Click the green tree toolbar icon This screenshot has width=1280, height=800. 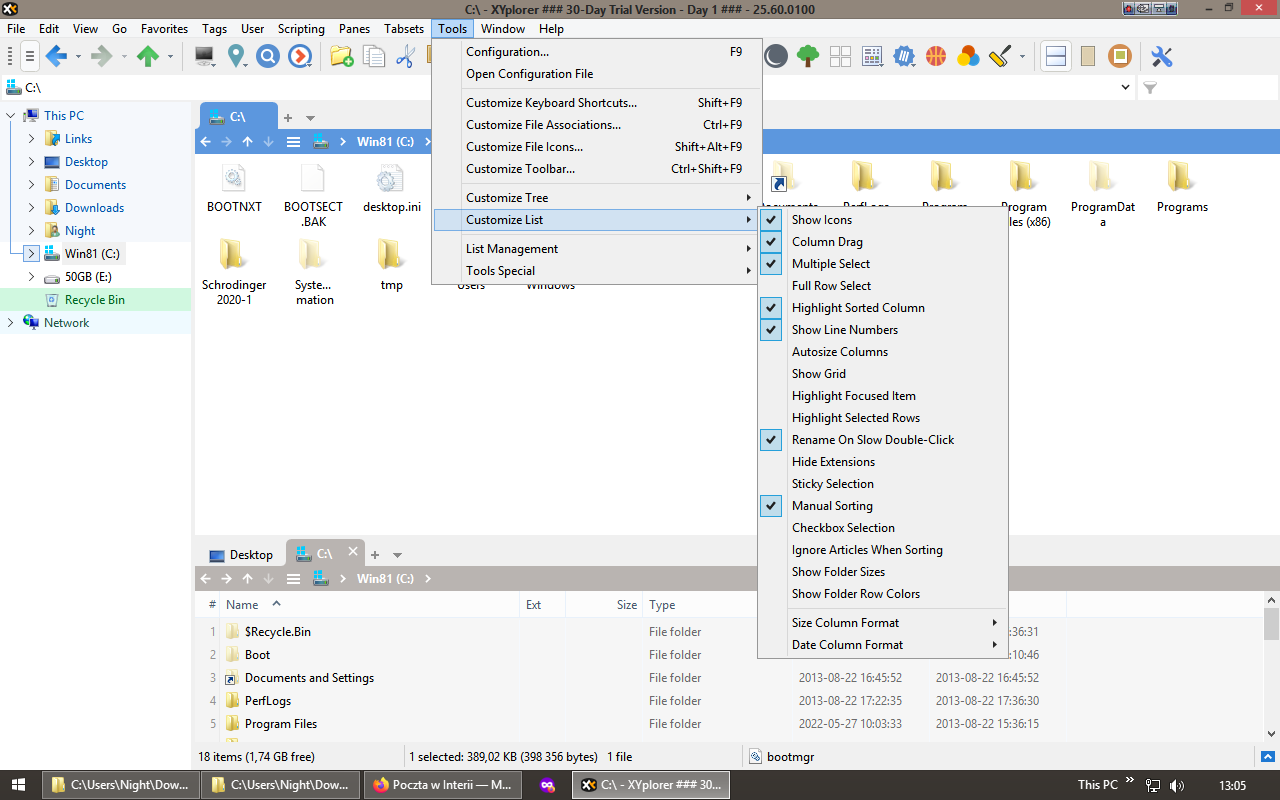point(807,56)
